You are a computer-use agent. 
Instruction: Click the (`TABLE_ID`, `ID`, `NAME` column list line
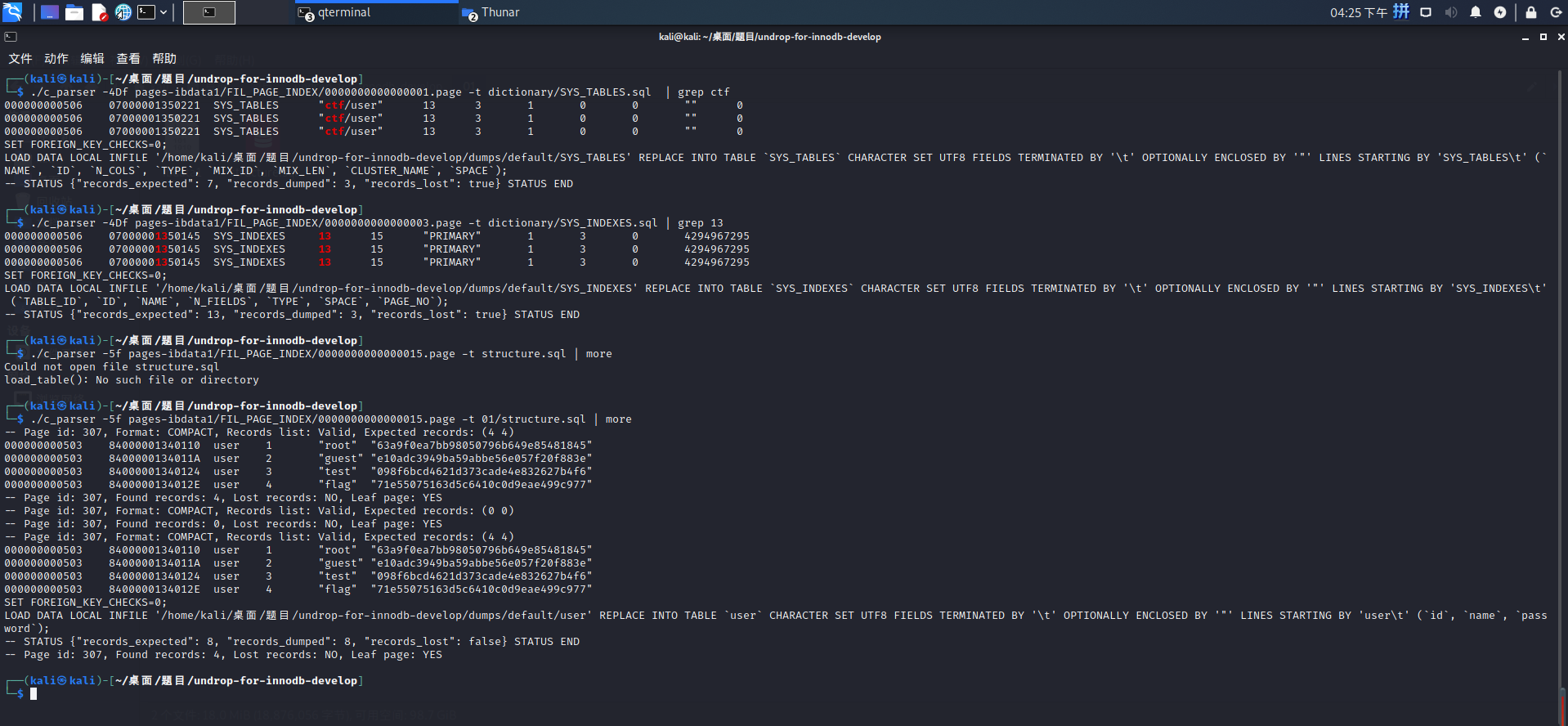click(230, 302)
